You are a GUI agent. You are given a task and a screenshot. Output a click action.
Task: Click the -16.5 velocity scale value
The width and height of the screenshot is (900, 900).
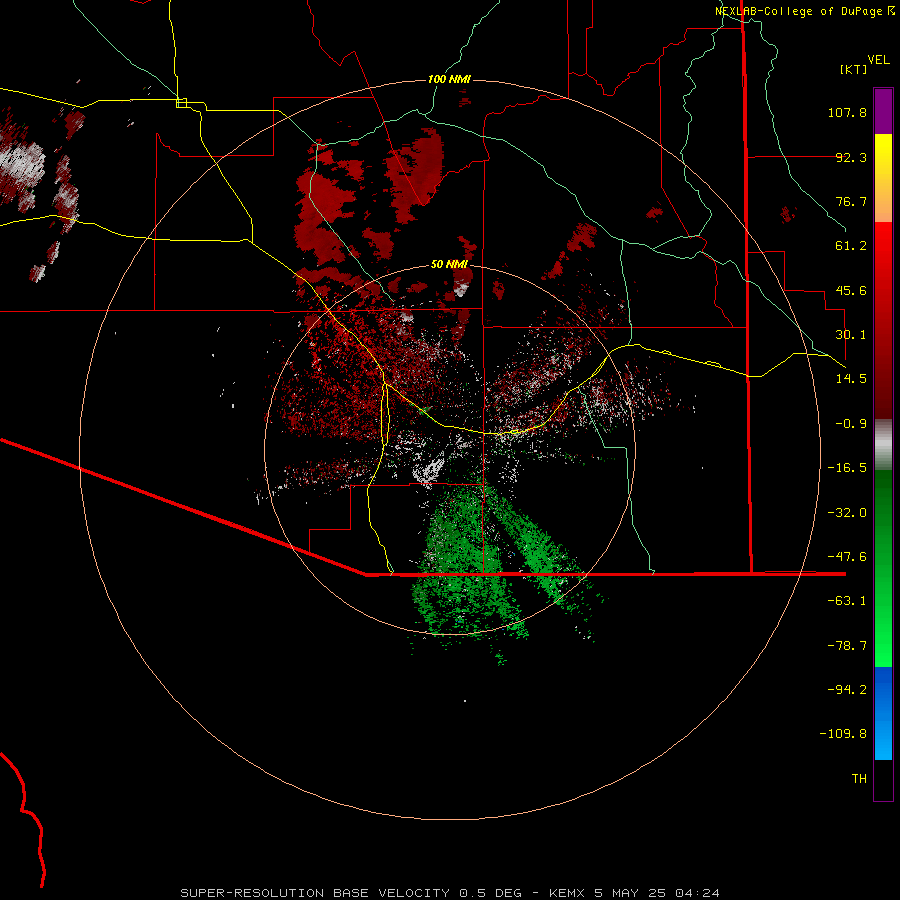pos(847,468)
